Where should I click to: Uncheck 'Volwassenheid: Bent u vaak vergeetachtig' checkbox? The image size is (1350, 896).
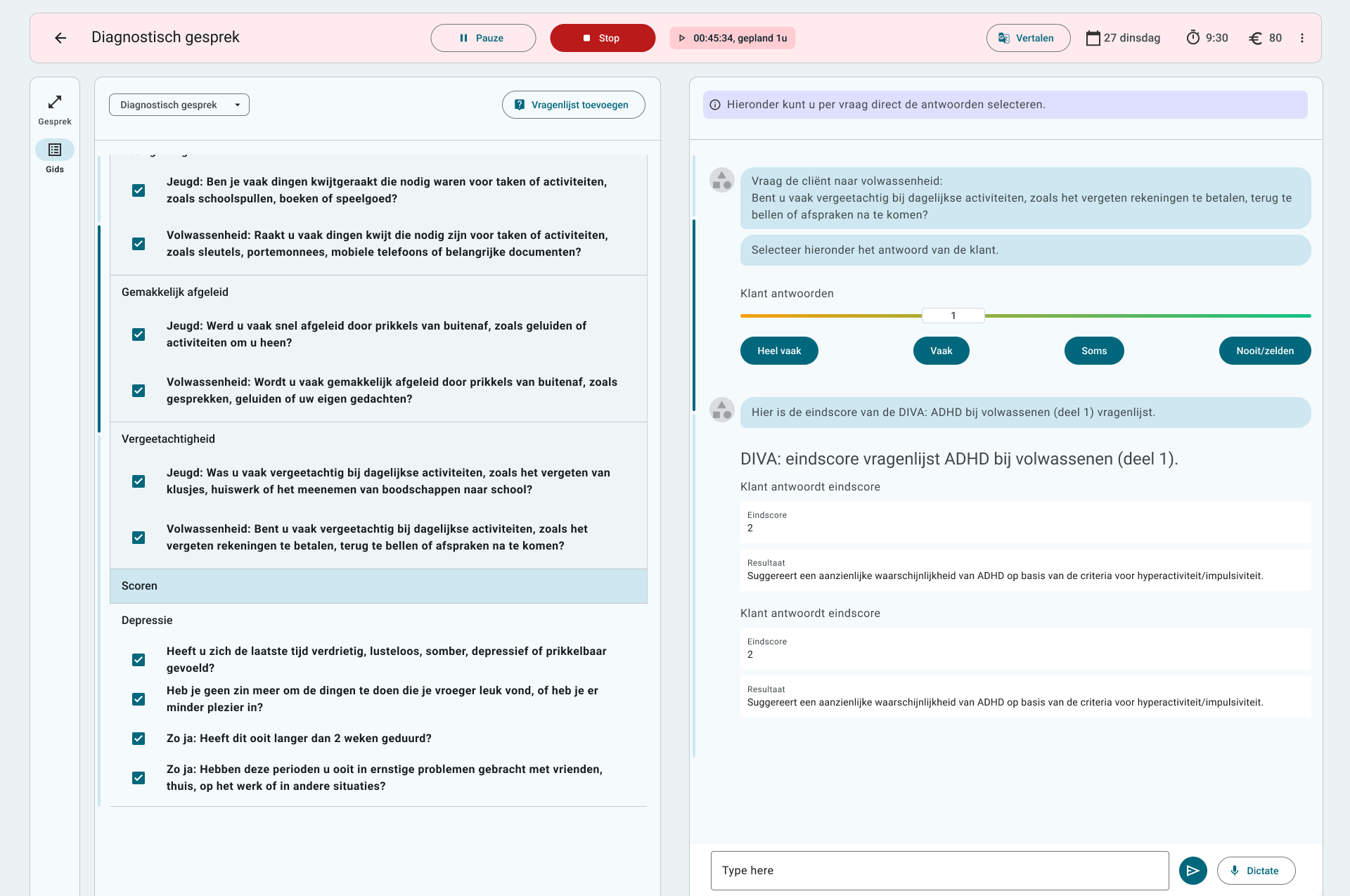[139, 538]
